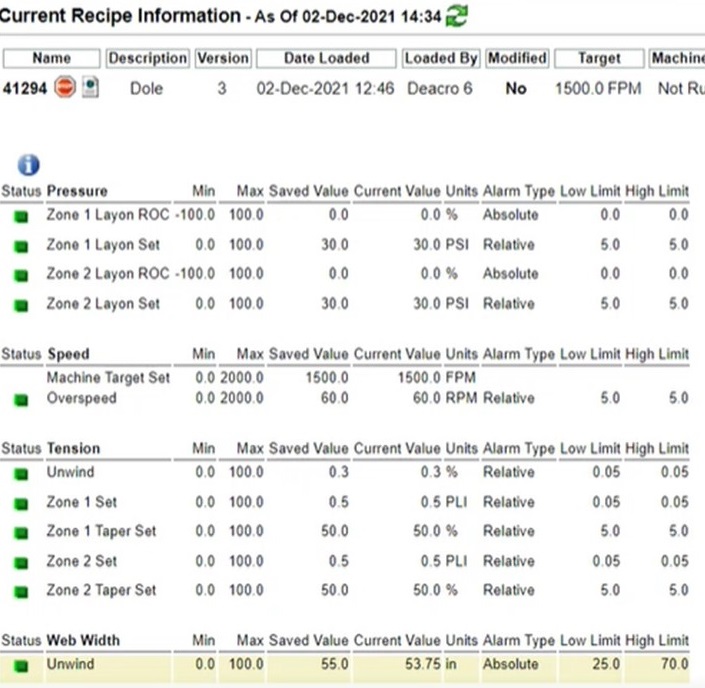Click Zone 2 Layon Set status indicator
Image resolution: width=705 pixels, height=688 pixels.
click(x=21, y=304)
